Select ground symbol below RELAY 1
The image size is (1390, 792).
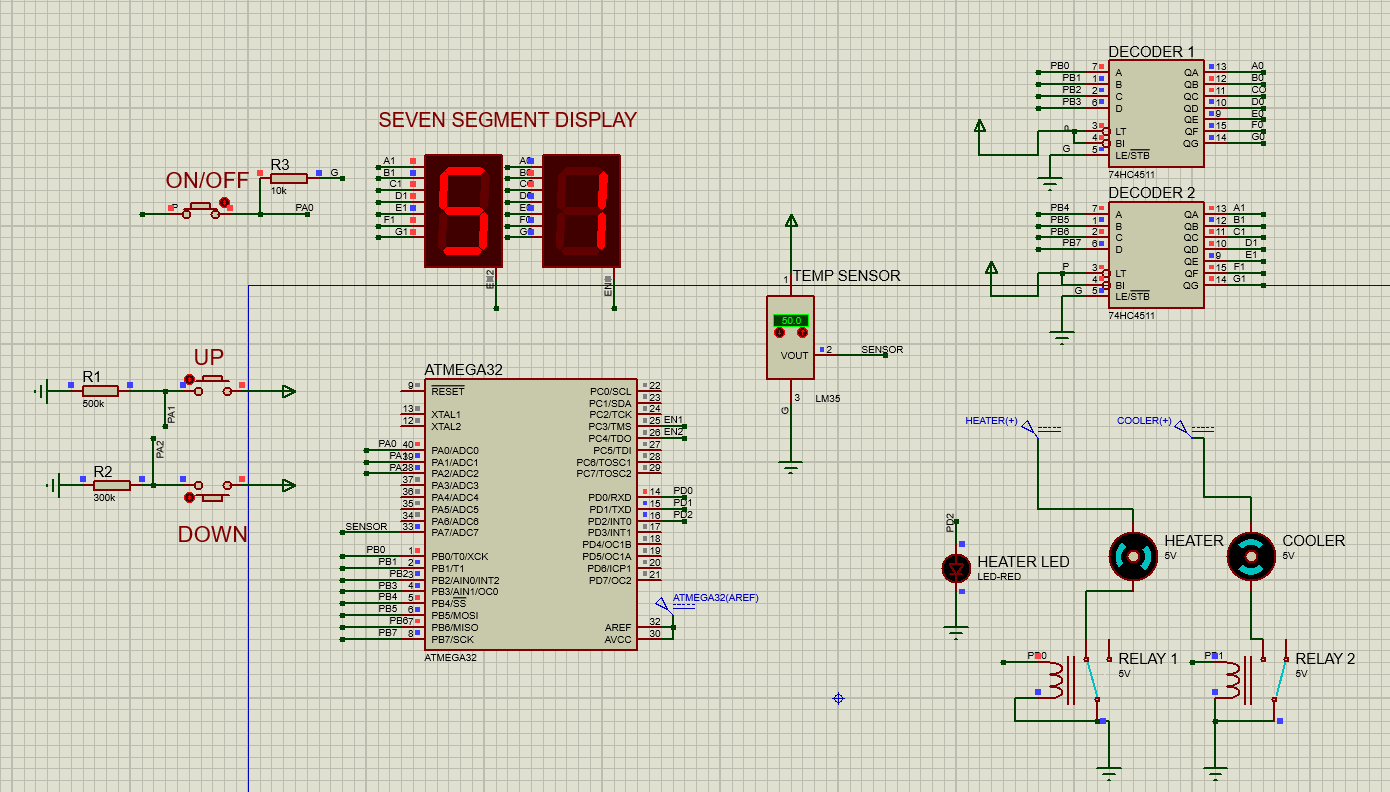[x=1108, y=772]
